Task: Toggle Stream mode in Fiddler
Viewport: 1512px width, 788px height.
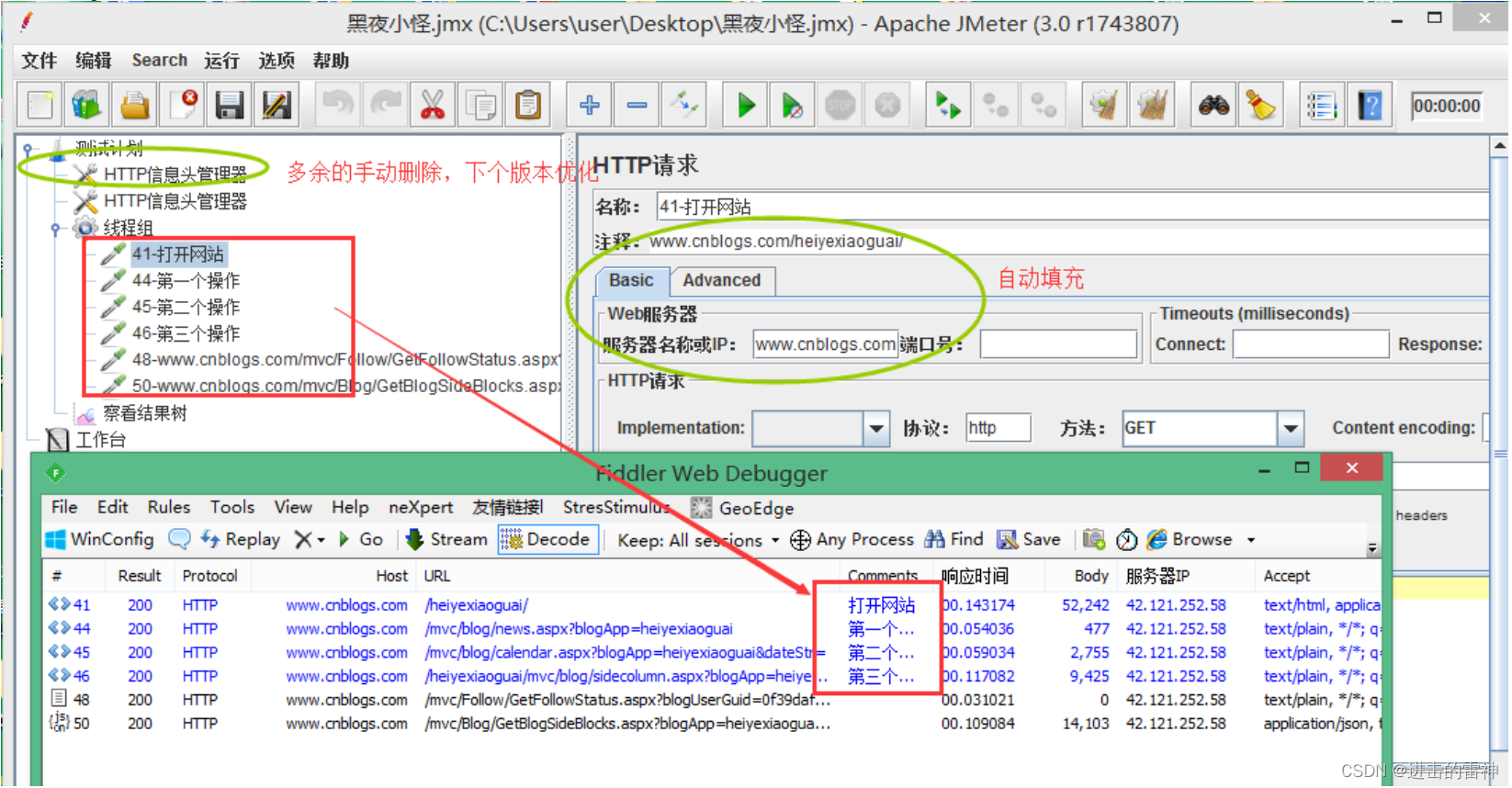Action: (446, 539)
